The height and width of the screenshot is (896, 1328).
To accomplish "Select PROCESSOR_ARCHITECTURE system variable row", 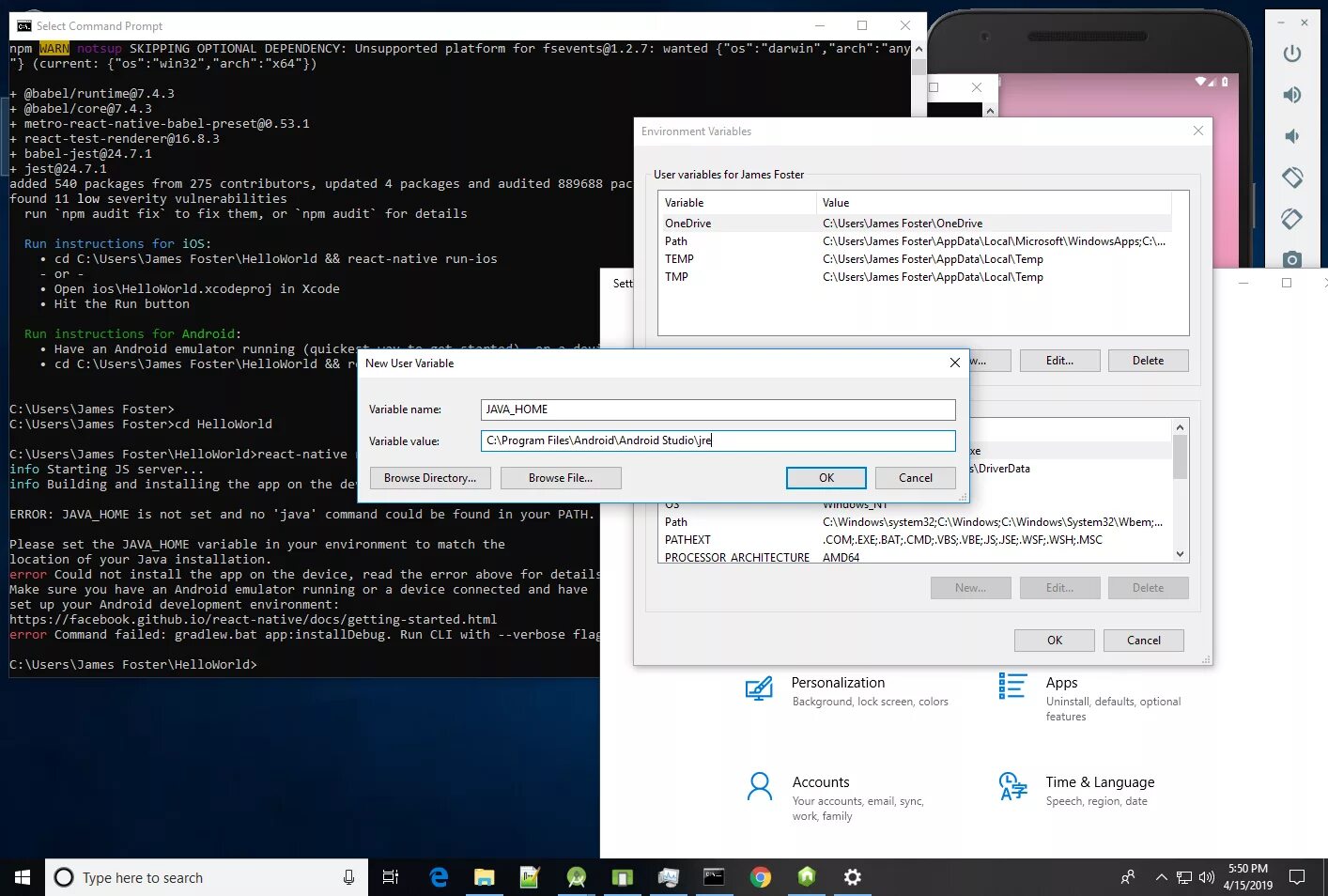I will (x=916, y=557).
